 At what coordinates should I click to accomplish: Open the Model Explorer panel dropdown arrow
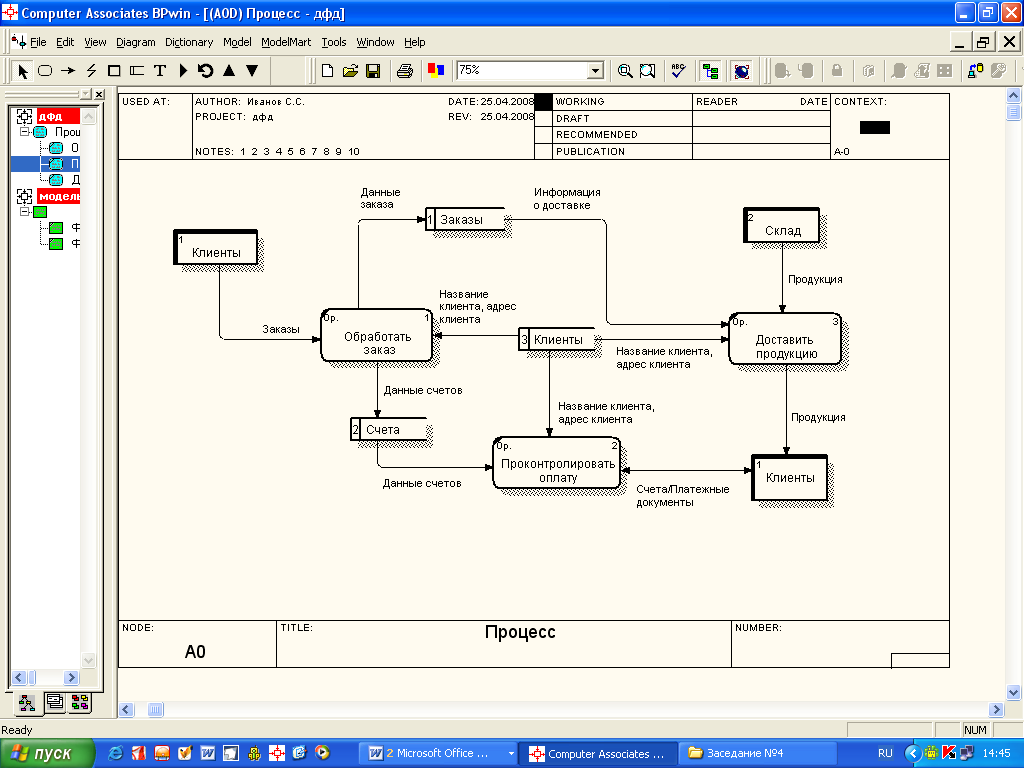(86, 94)
